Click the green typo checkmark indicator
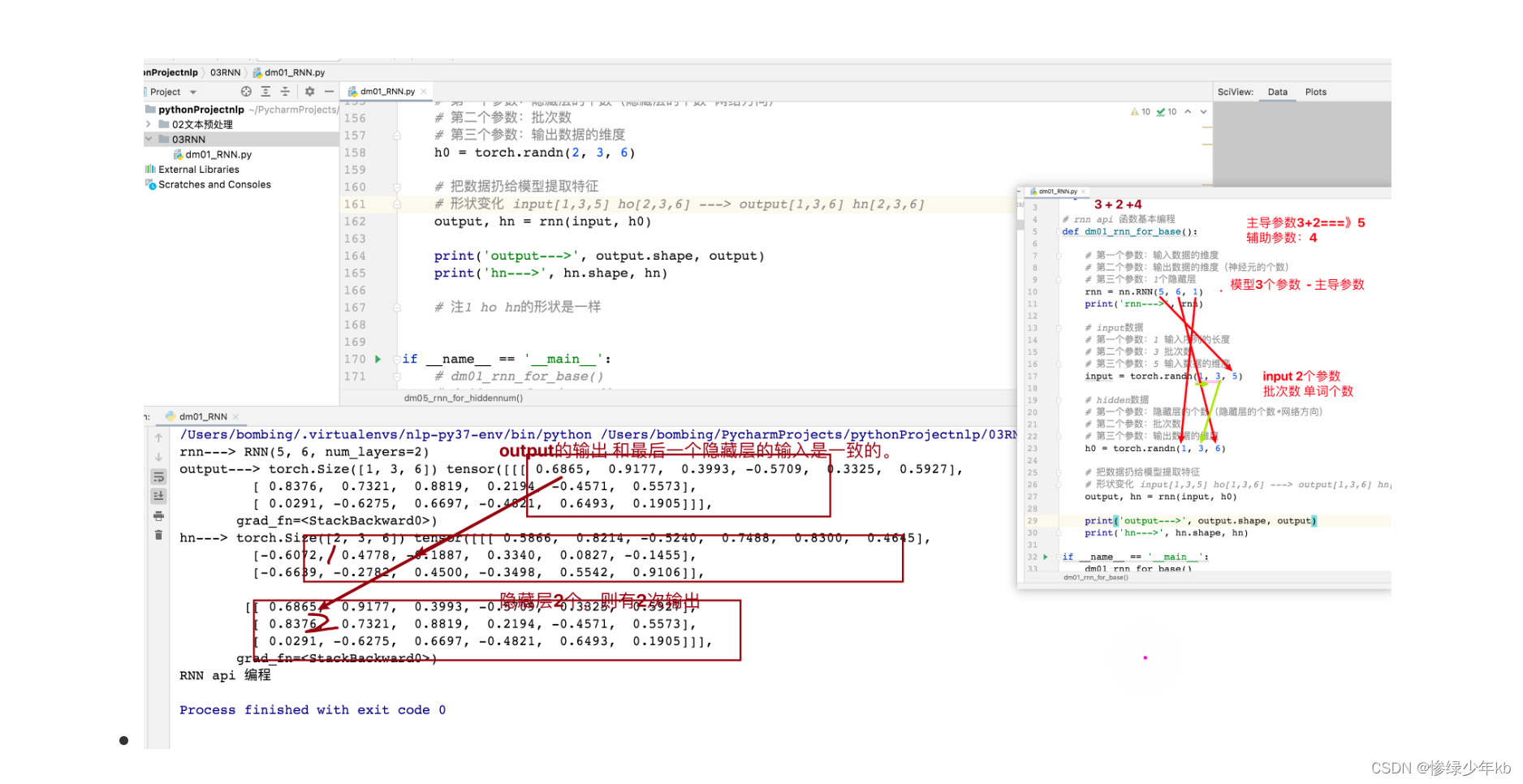Screen dimensions: 1523x784 point(1167,112)
